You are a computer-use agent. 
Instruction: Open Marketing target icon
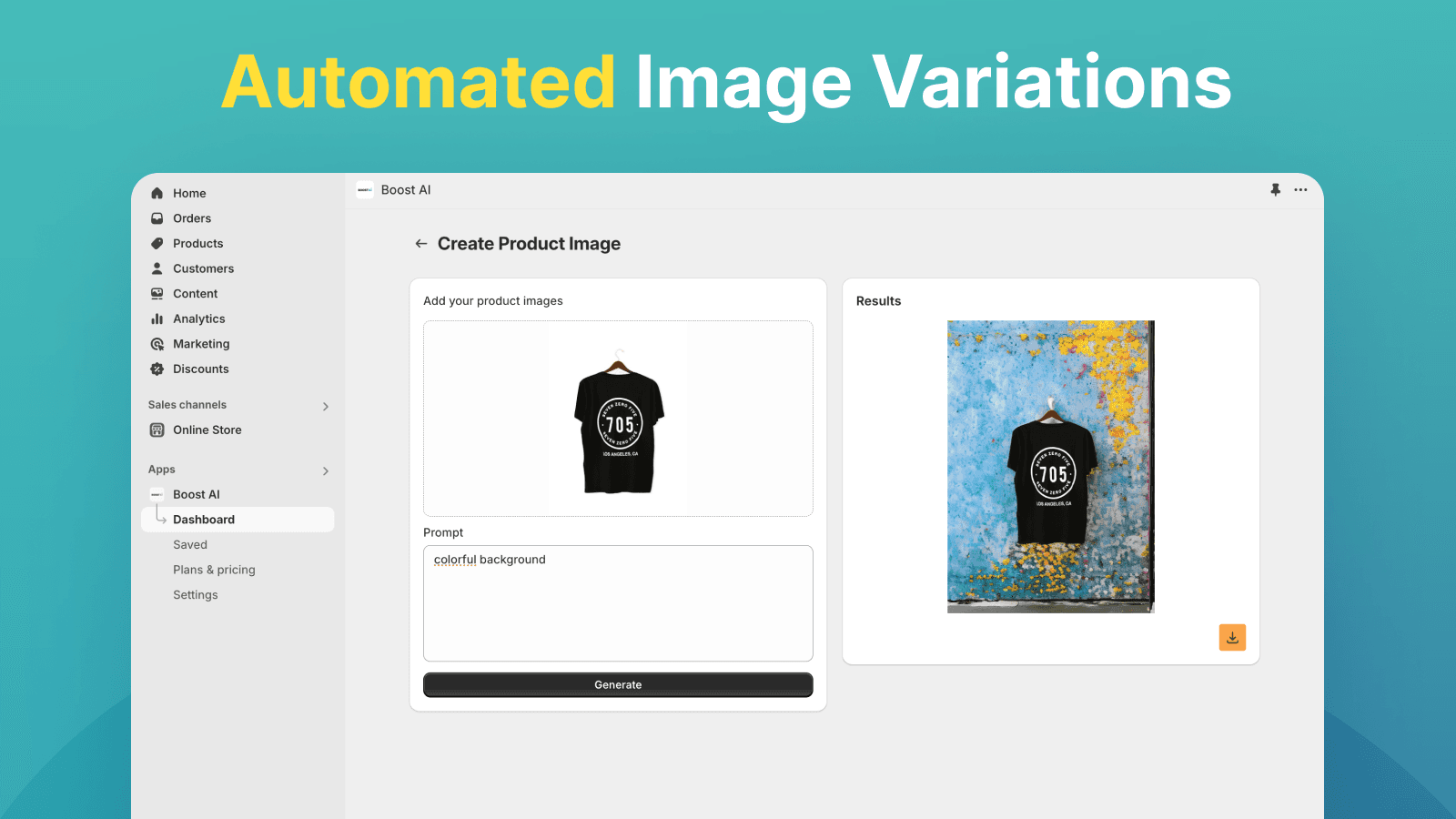point(157,344)
